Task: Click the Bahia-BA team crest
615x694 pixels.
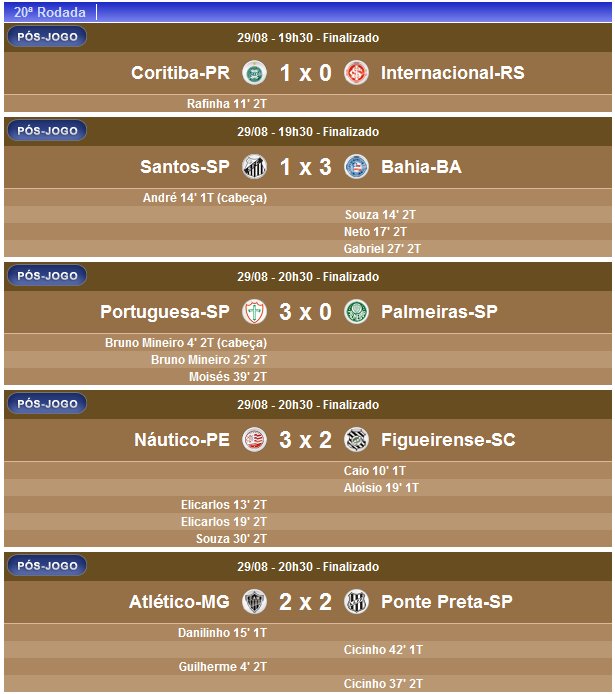Action: point(355,167)
